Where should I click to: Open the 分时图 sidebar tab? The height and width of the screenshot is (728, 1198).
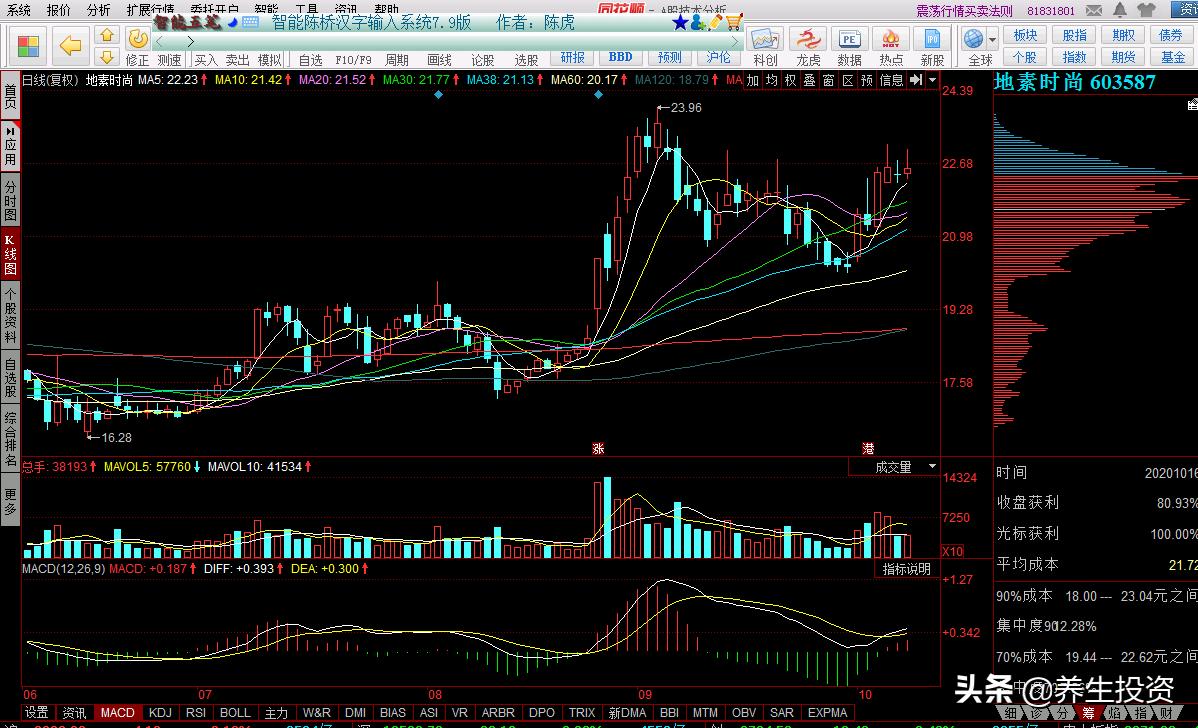(x=10, y=199)
